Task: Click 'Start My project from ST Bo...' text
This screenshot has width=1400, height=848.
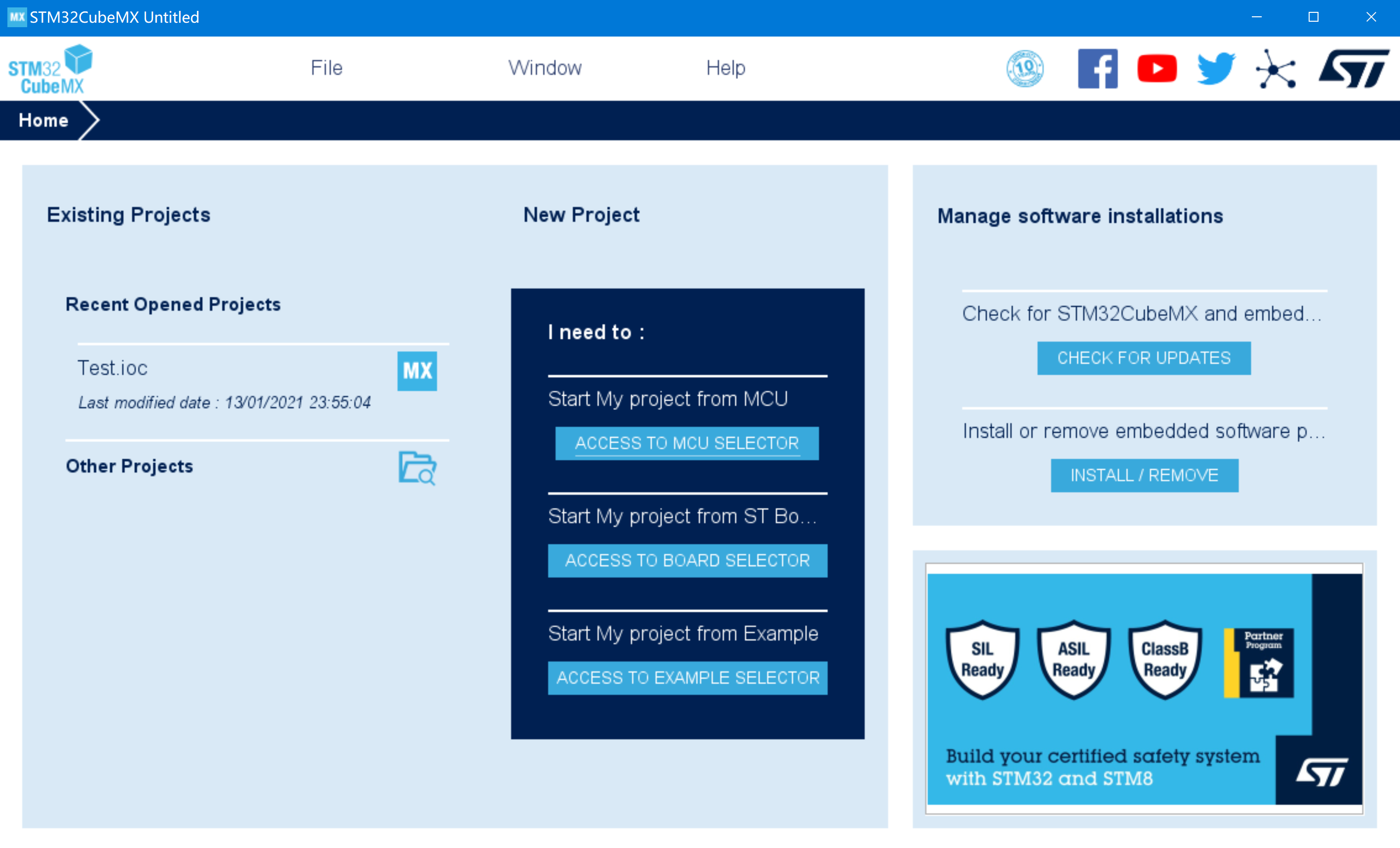Action: coord(682,516)
